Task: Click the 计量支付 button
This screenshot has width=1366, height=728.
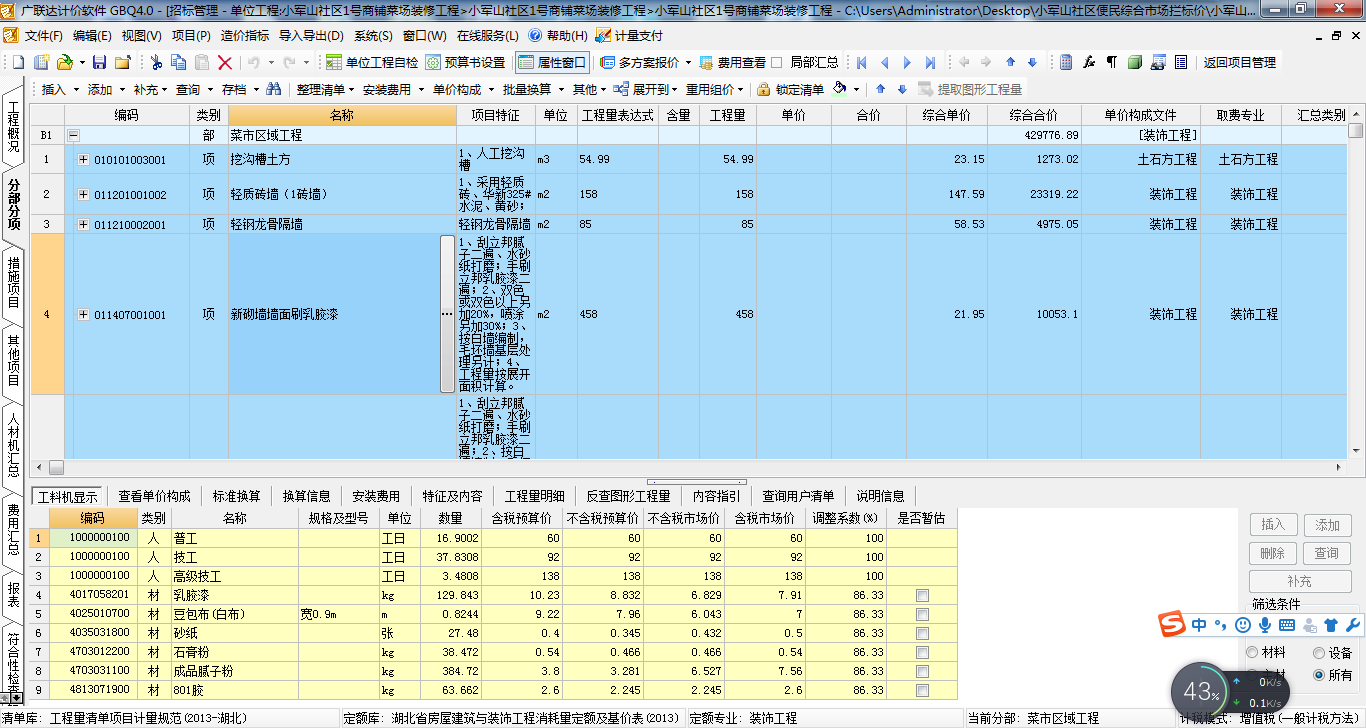Action: [629, 35]
